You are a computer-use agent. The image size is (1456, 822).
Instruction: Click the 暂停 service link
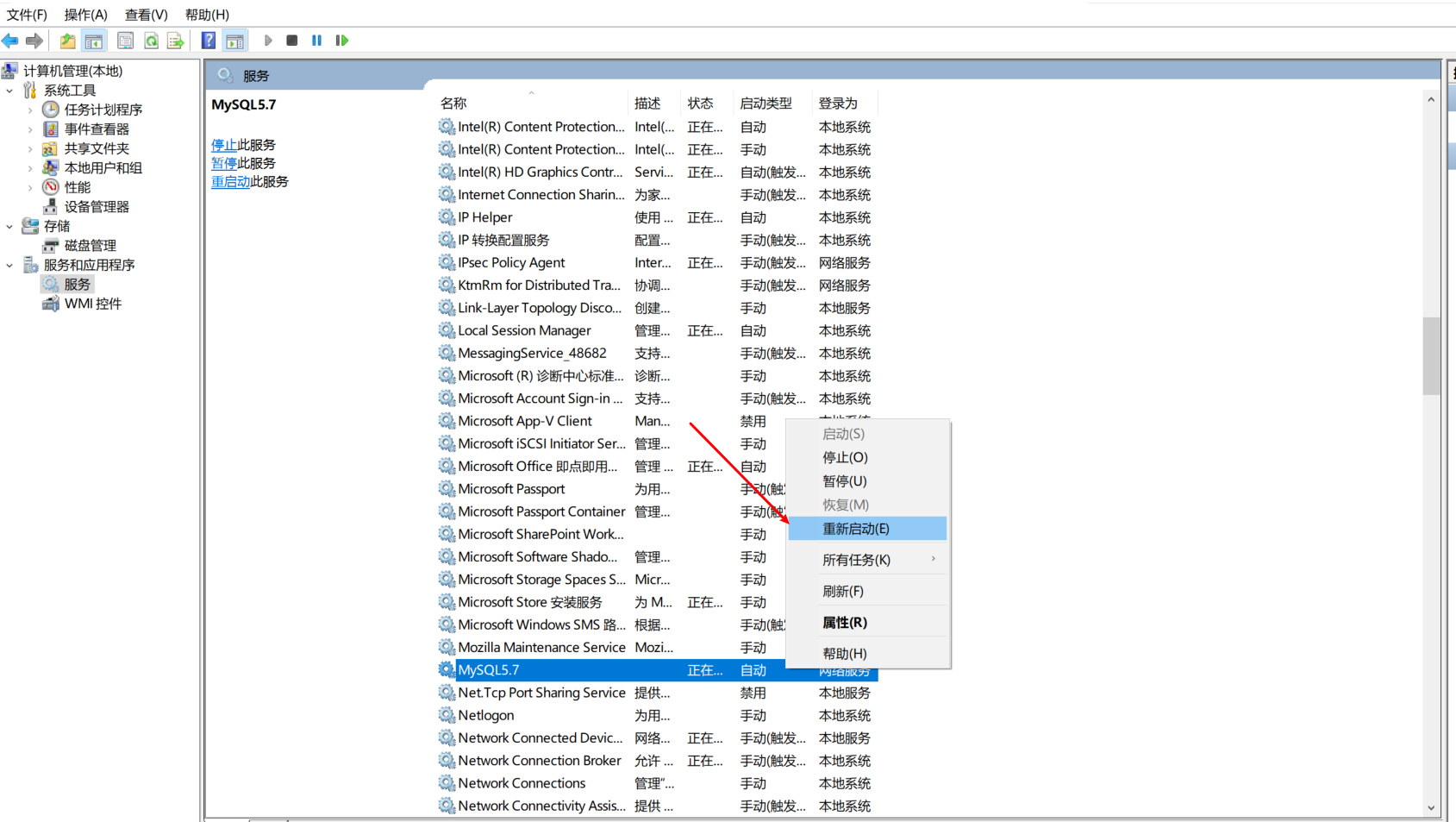[224, 163]
